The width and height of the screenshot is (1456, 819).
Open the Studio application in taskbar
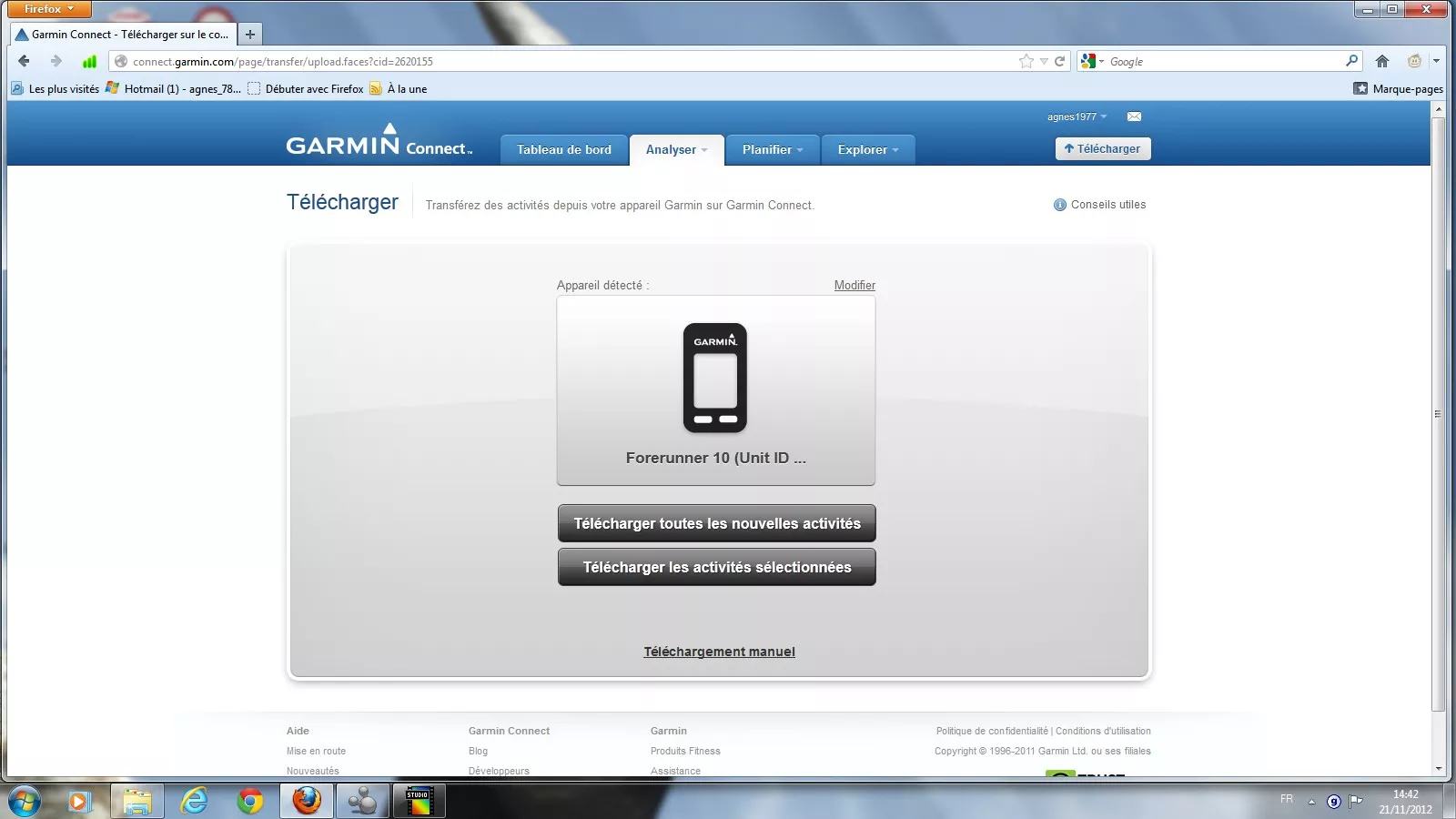pos(419,801)
